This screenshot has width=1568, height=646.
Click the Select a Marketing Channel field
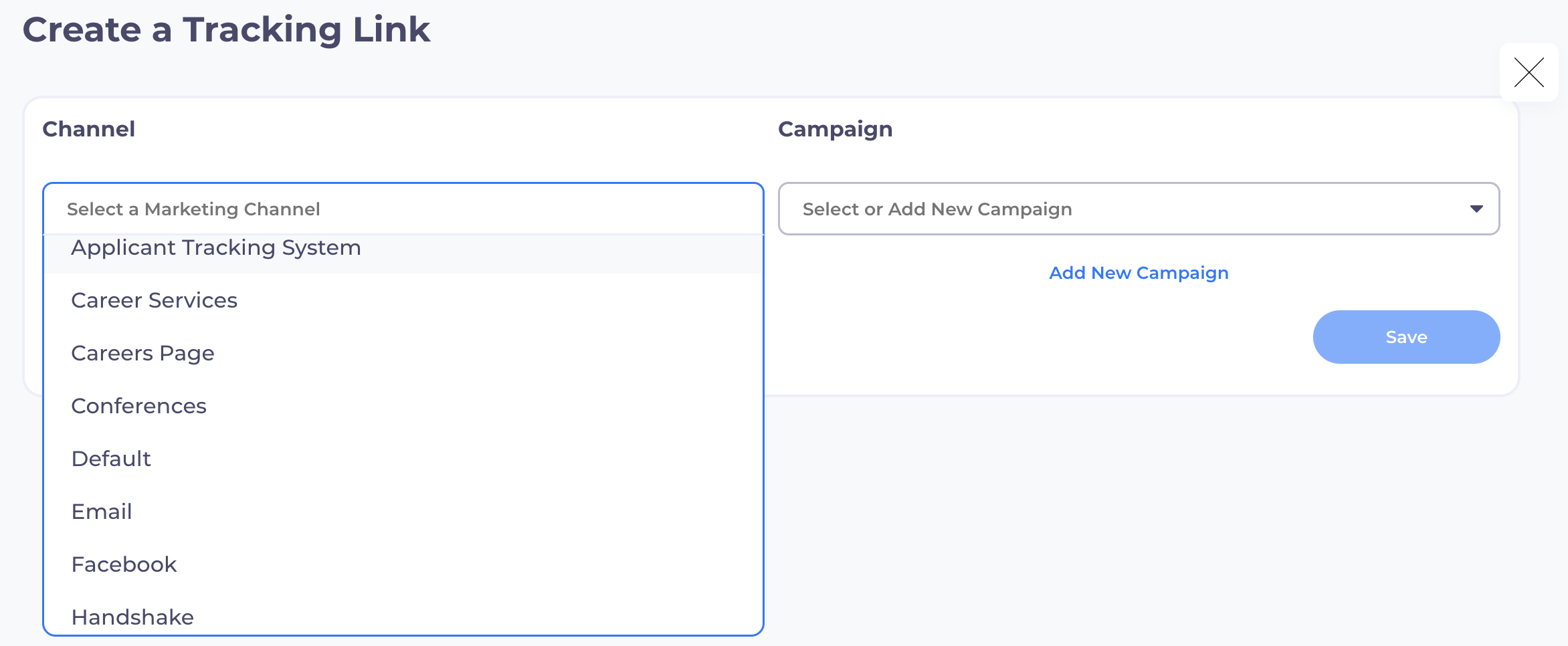pos(401,209)
